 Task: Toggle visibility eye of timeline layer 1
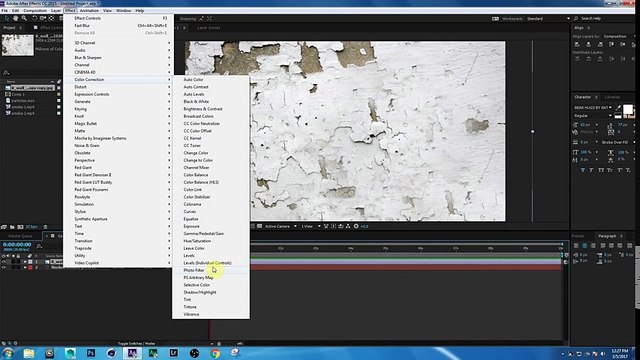(4, 262)
